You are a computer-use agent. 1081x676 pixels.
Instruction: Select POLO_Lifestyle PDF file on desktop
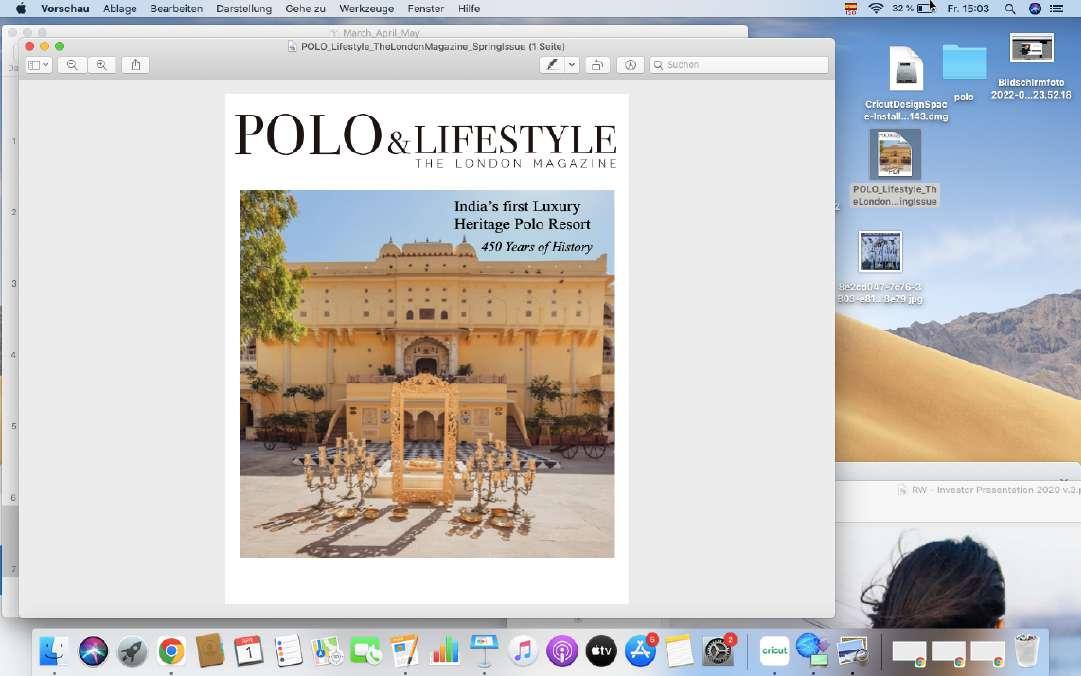coord(894,154)
